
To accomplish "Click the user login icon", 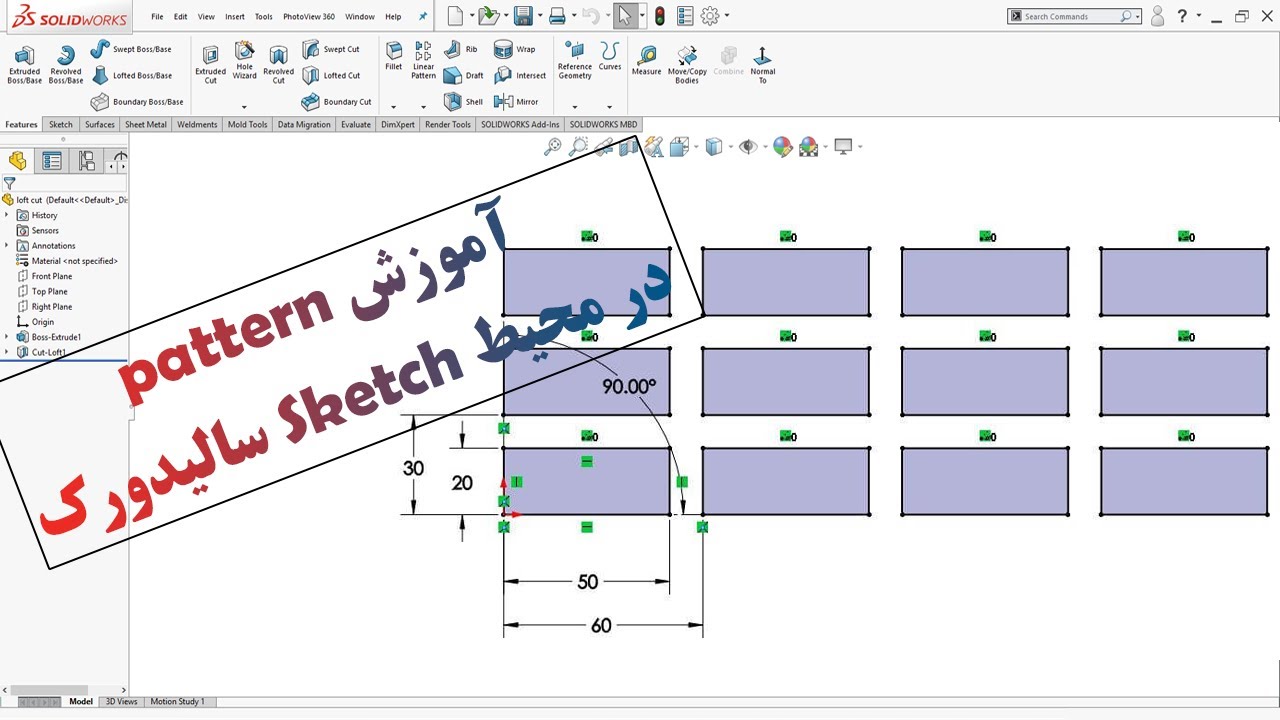I will tap(1157, 16).
